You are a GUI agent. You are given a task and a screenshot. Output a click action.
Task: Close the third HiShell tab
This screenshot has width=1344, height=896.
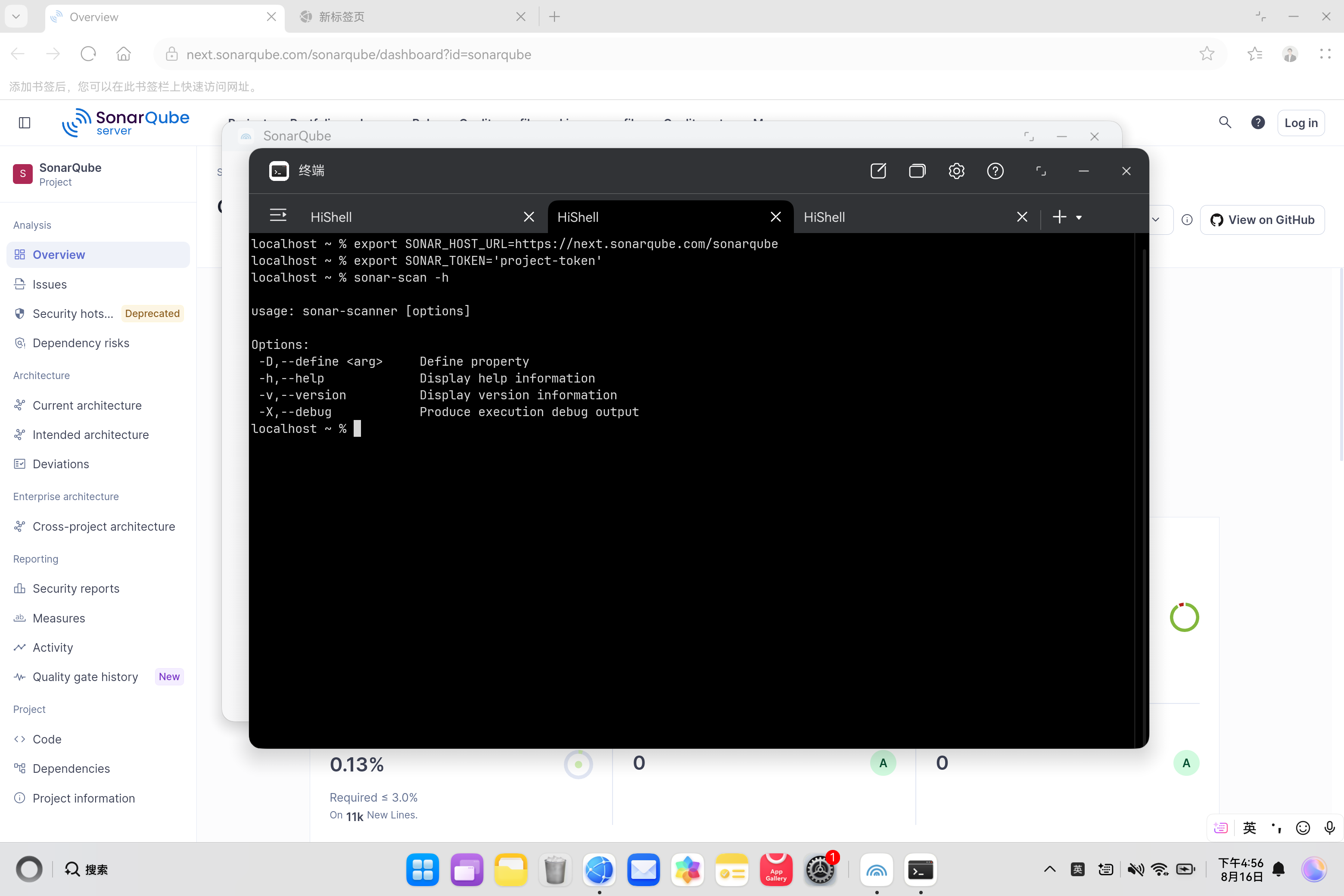[1022, 217]
